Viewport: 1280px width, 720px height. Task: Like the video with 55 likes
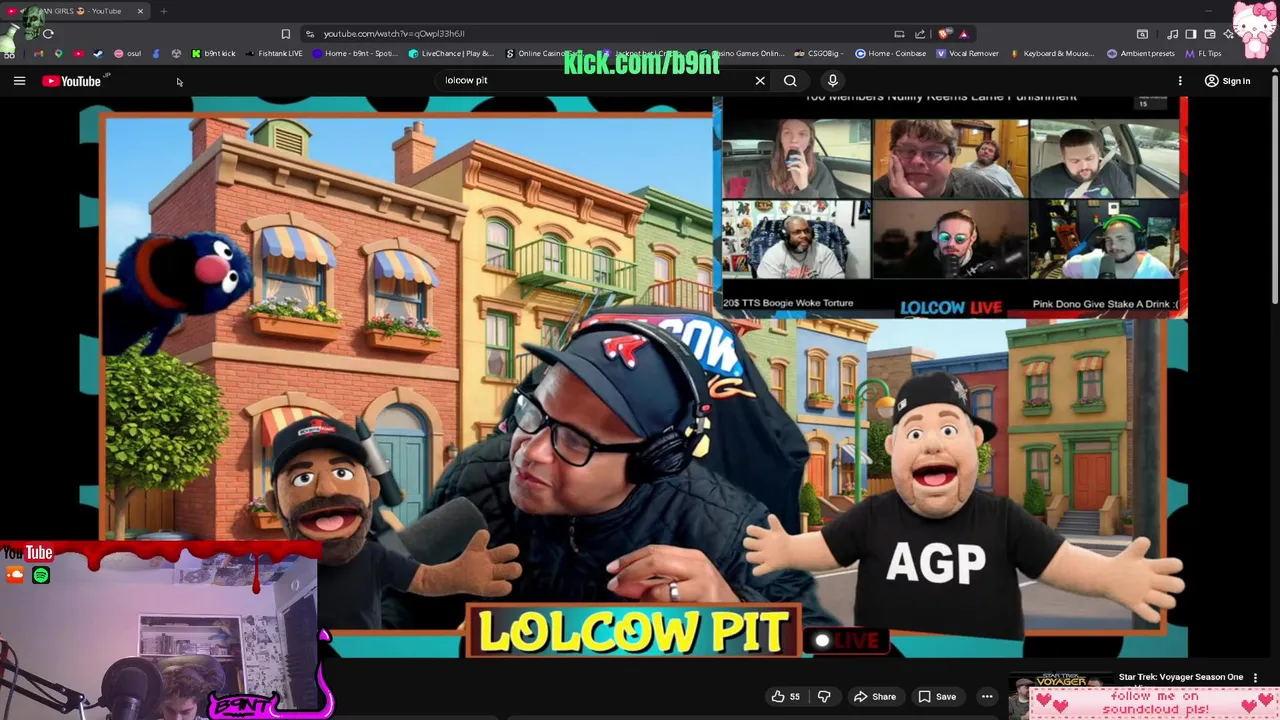click(x=785, y=697)
